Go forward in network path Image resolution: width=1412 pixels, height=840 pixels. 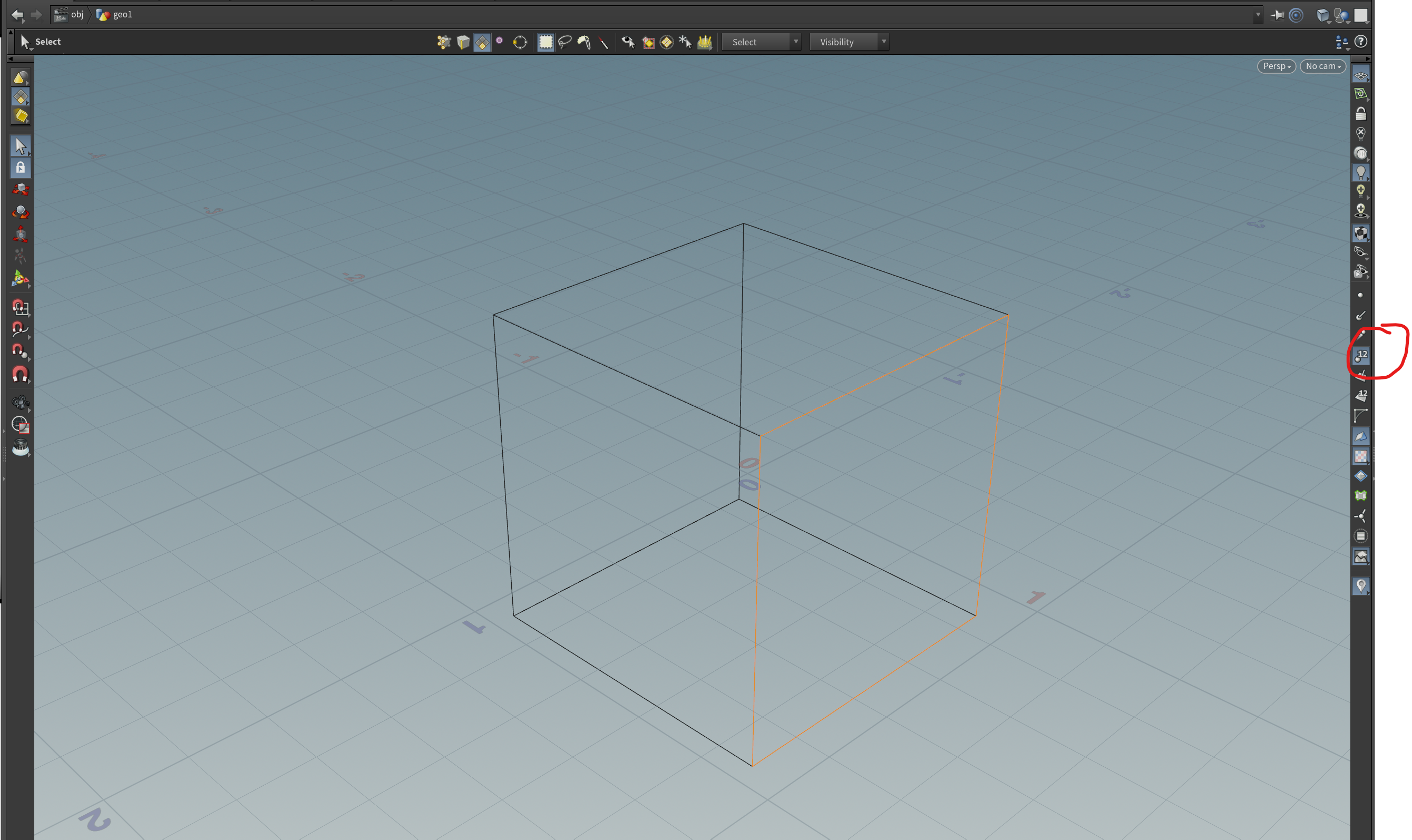36,15
